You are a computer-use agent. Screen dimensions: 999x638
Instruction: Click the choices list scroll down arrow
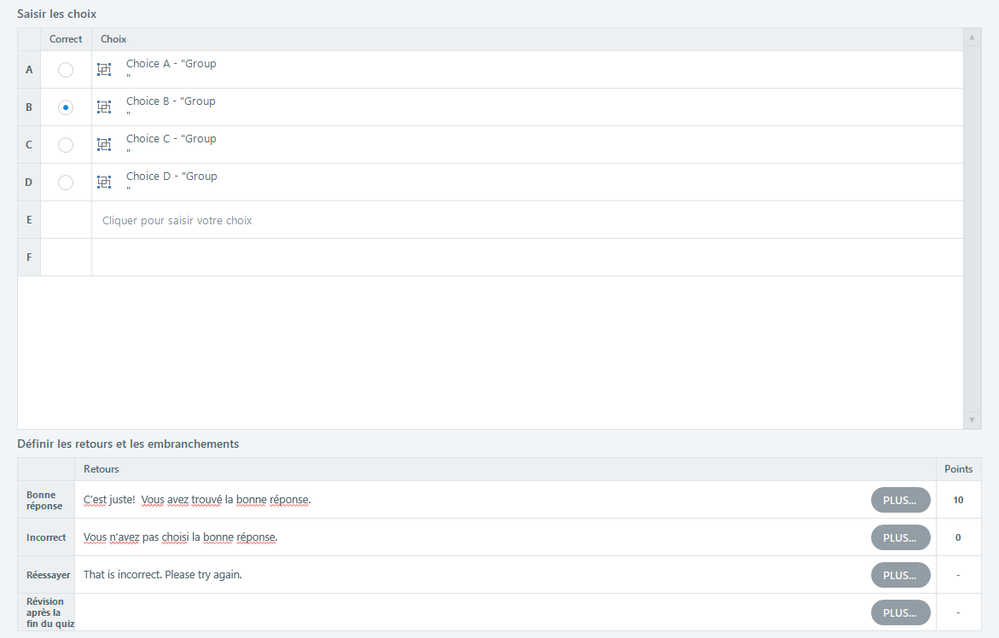pos(972,419)
